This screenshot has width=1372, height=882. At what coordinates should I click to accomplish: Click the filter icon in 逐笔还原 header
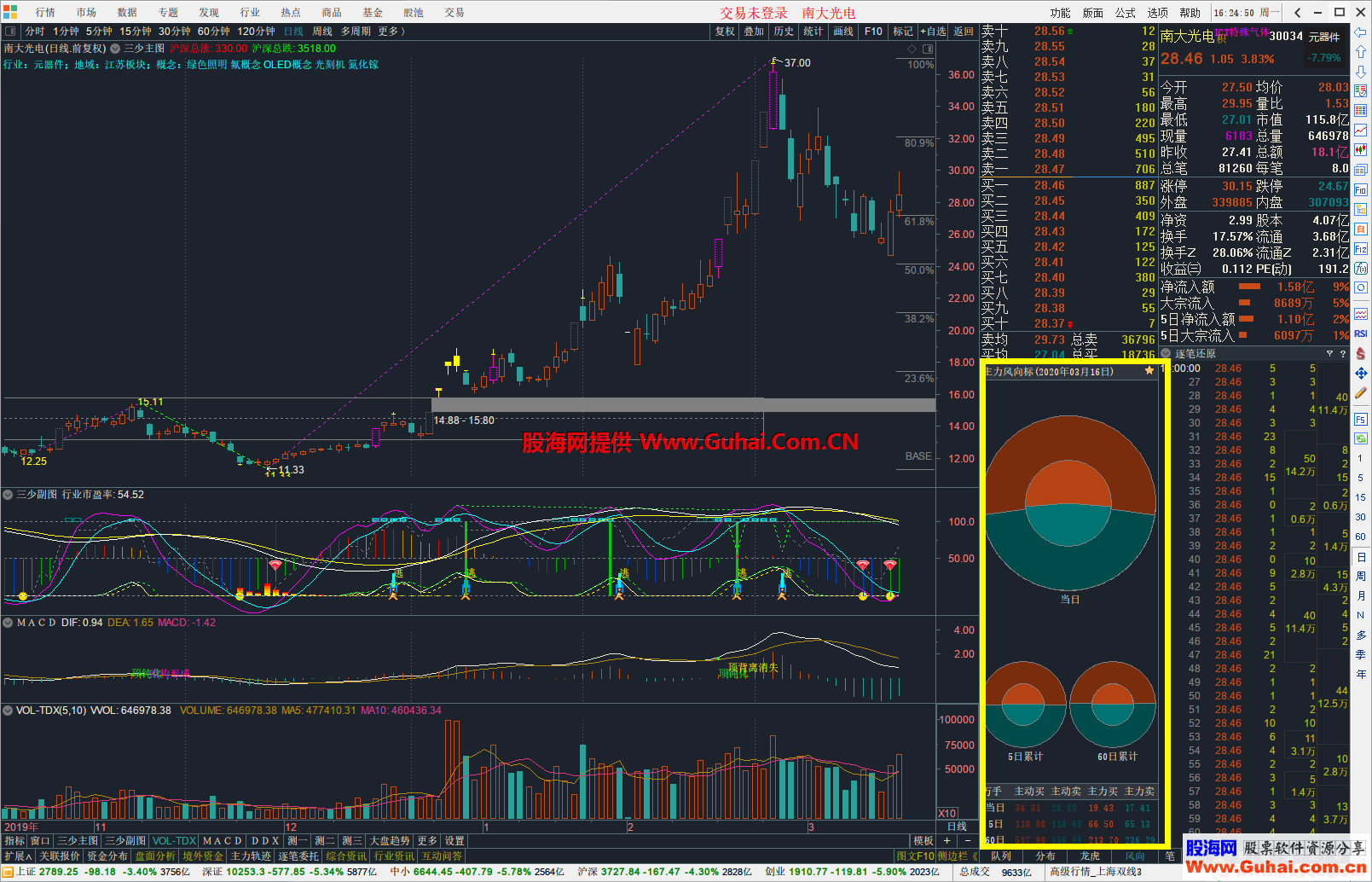coord(1329,353)
